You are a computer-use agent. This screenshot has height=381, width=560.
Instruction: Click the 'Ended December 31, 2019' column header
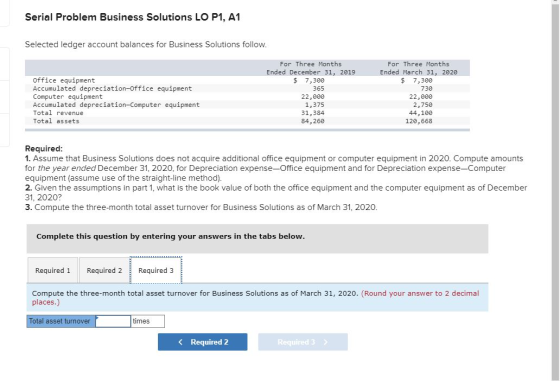click(311, 72)
